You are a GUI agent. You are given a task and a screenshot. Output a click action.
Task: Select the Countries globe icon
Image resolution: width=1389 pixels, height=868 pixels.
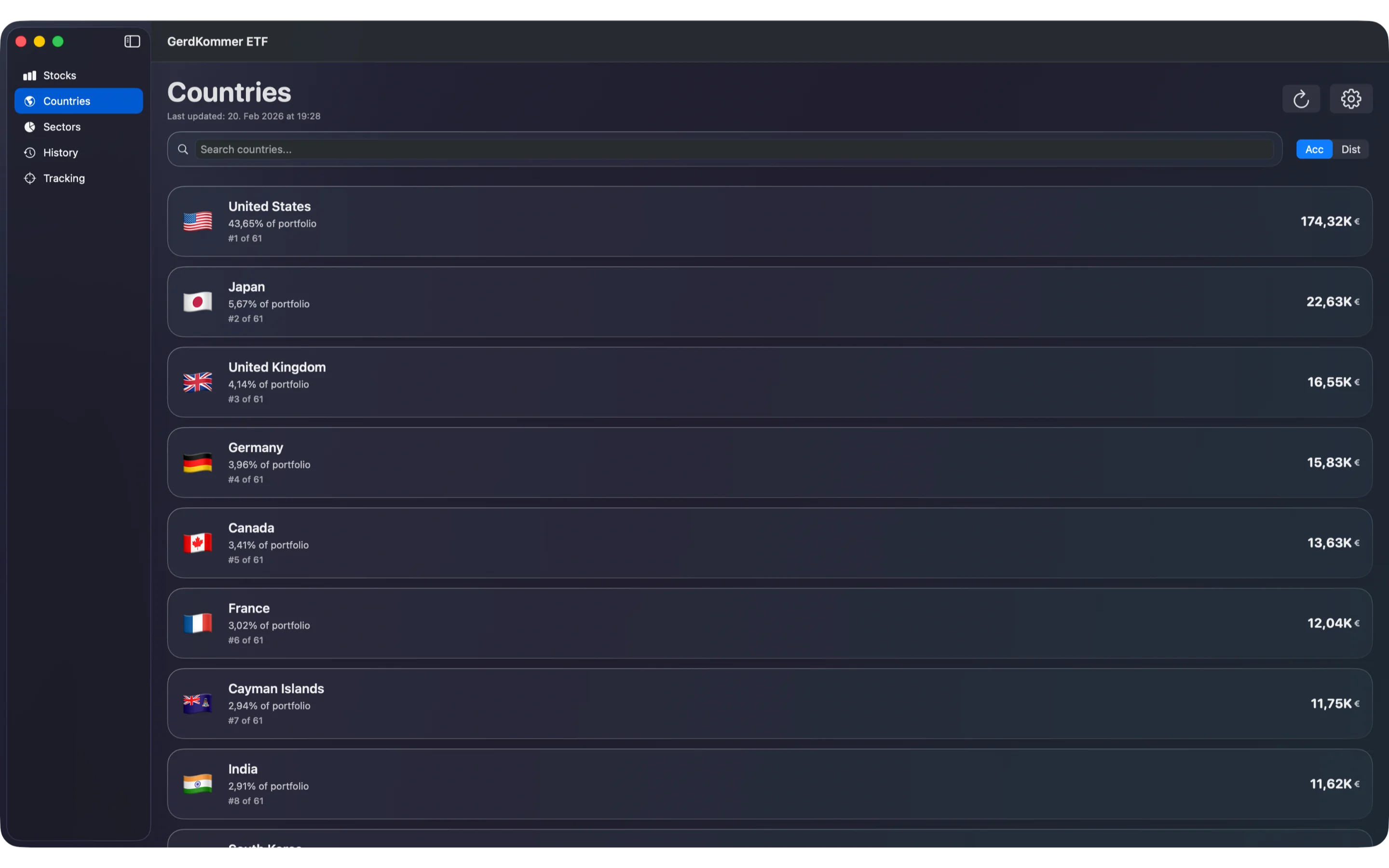click(x=29, y=100)
